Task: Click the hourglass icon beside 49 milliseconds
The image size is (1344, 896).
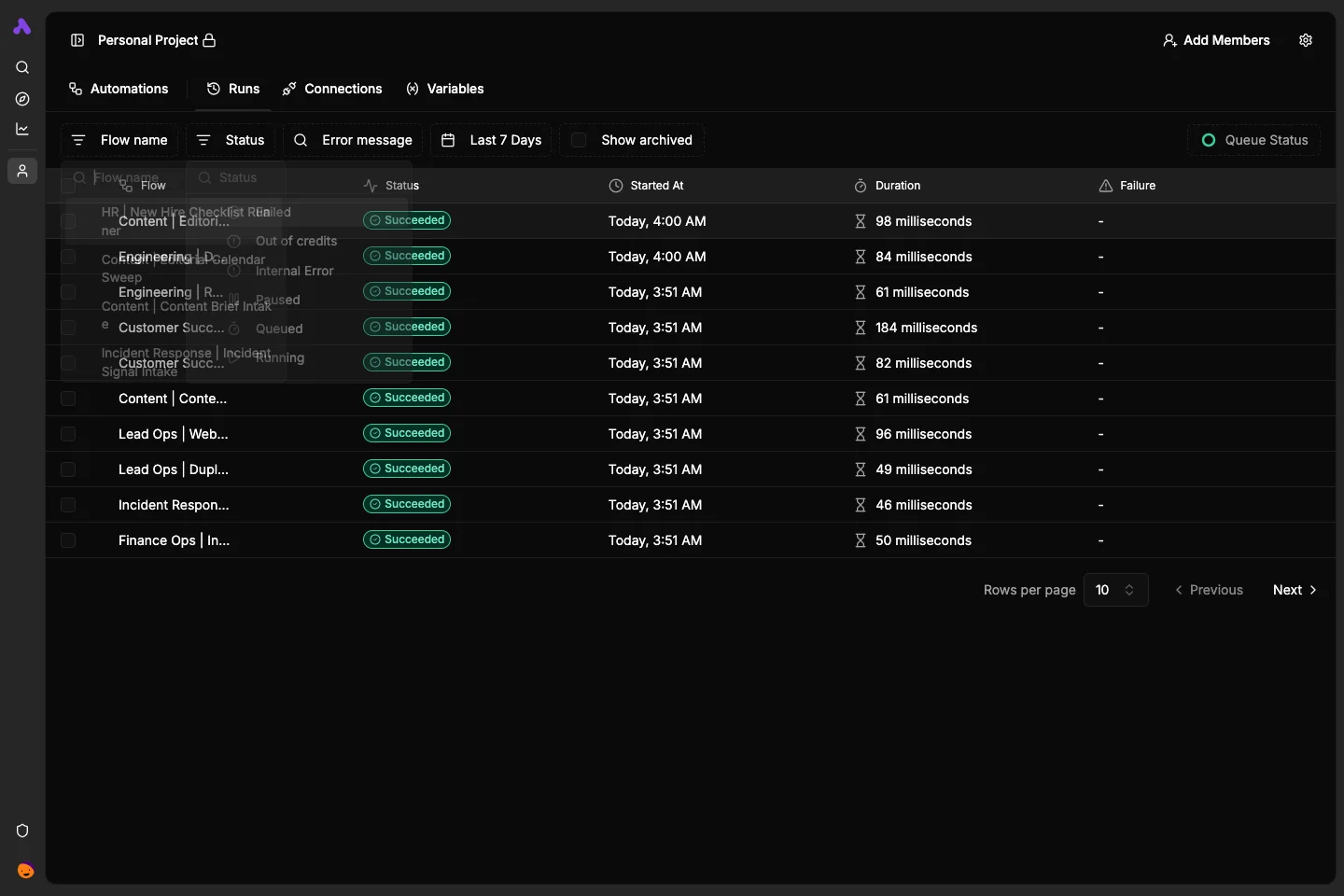Action: coord(861,469)
